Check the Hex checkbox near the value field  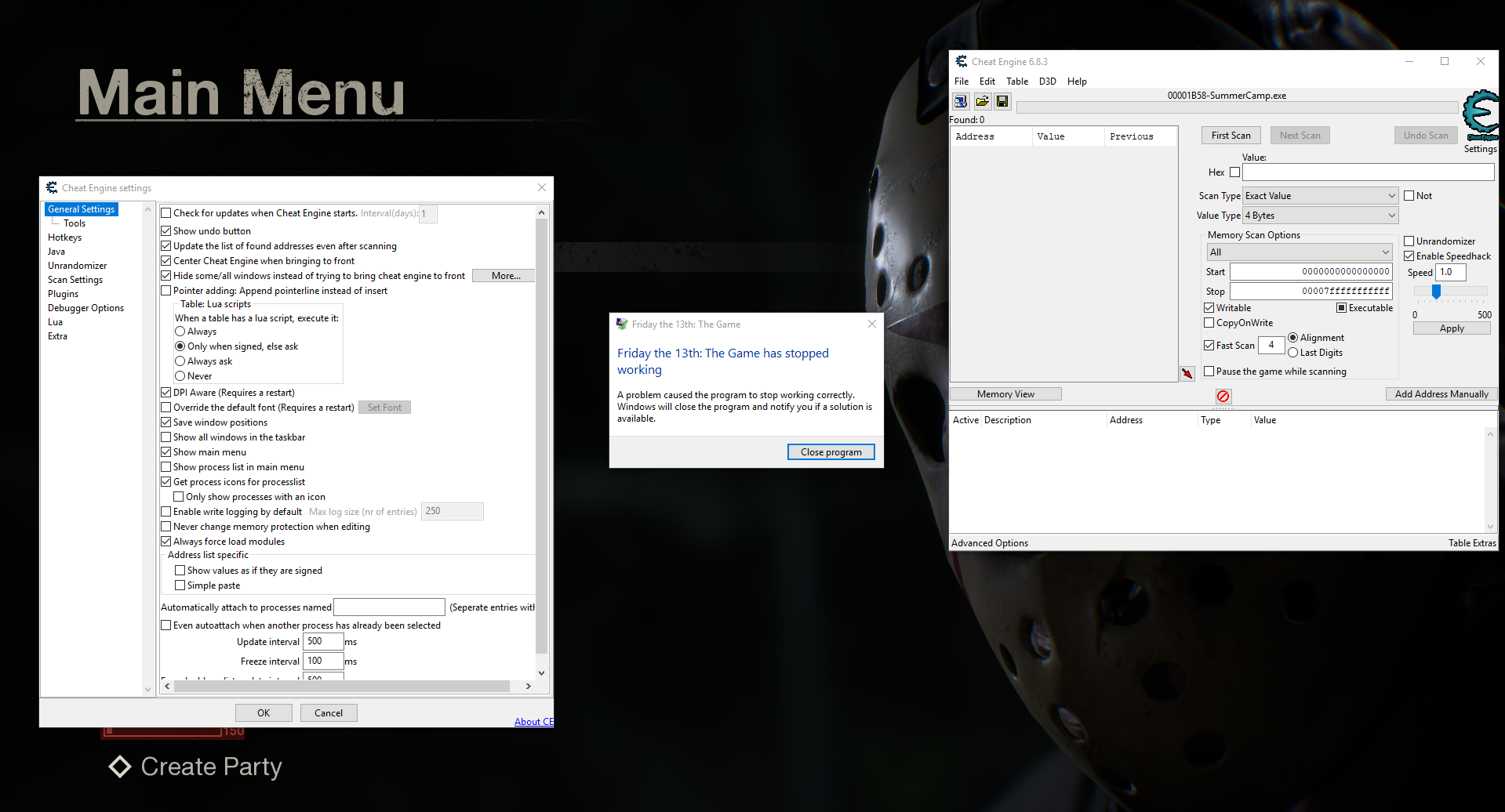coord(1235,172)
